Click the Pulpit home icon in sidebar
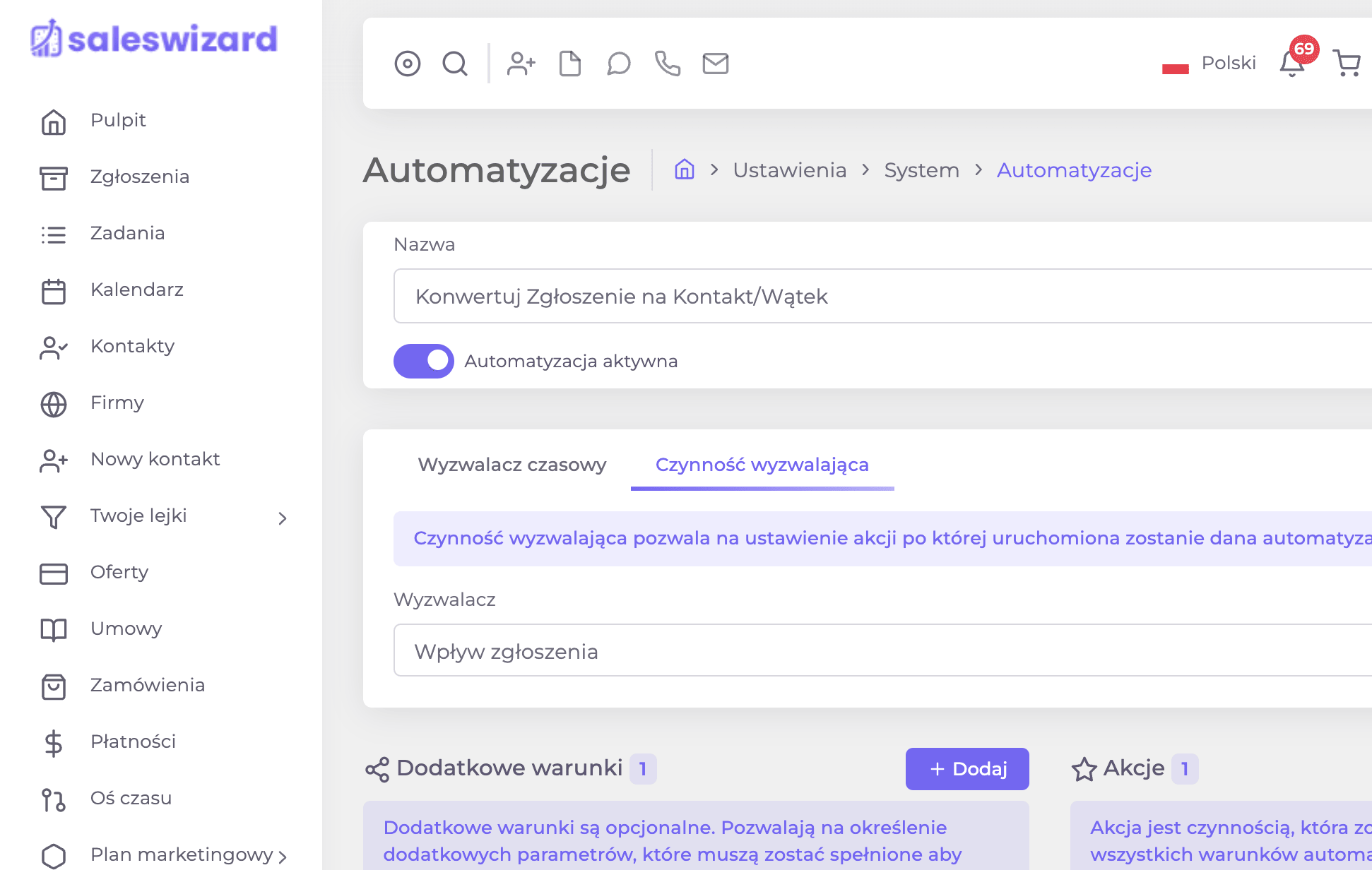This screenshot has height=870, width=1372. point(54,121)
